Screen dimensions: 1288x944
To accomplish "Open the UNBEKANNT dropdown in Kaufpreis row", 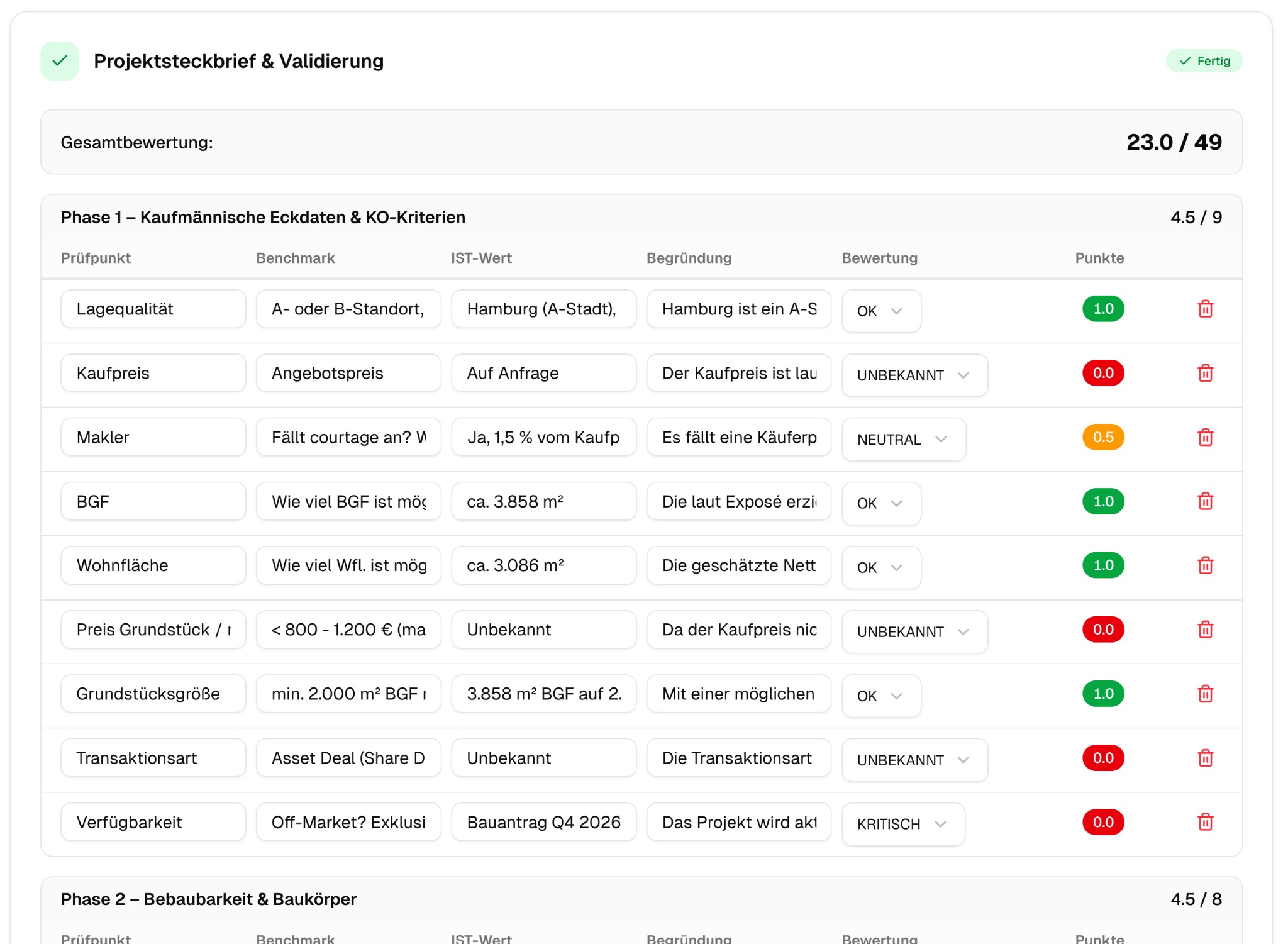I will tap(914, 375).
